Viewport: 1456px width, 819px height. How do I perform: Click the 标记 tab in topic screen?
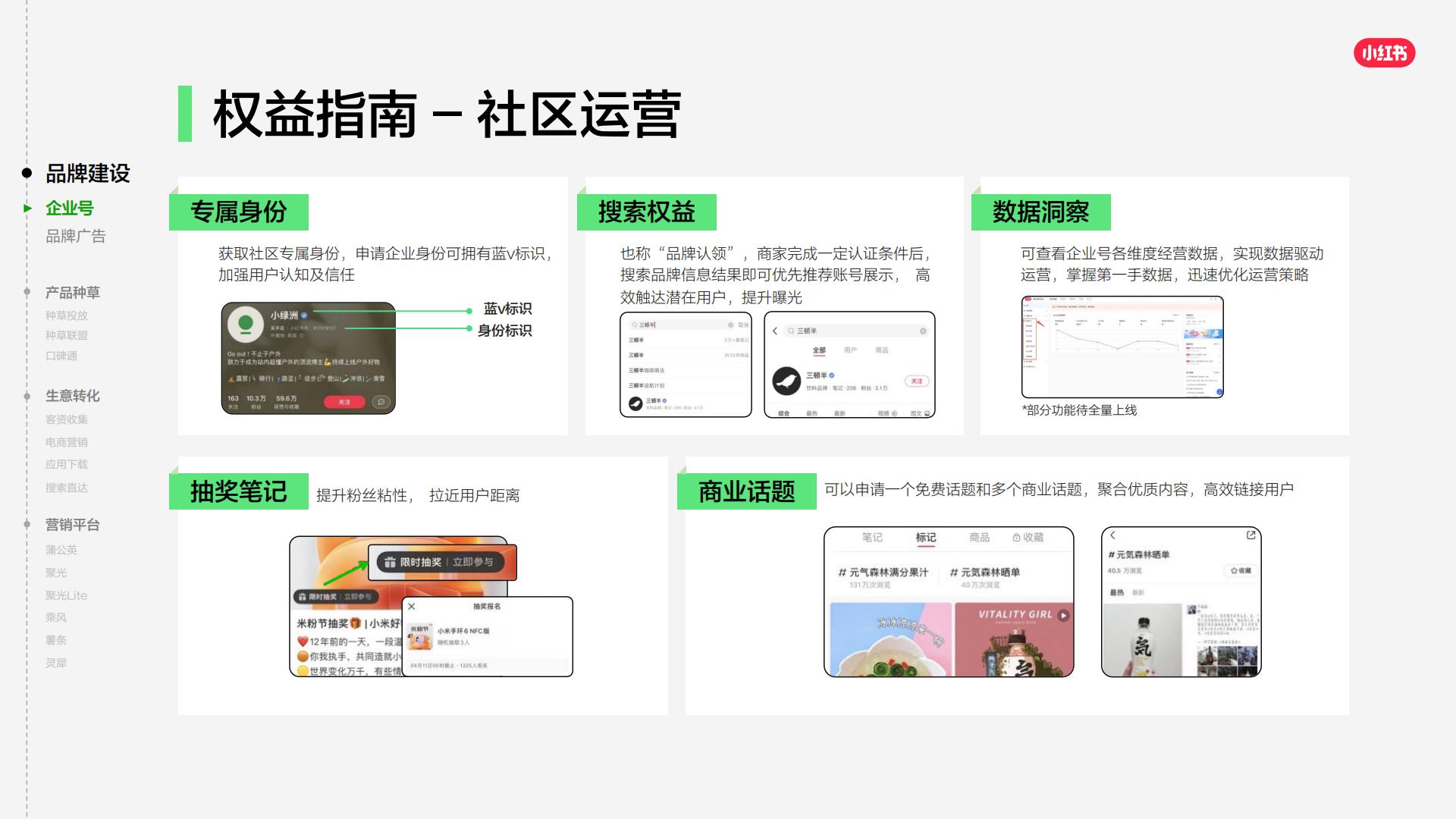click(926, 537)
